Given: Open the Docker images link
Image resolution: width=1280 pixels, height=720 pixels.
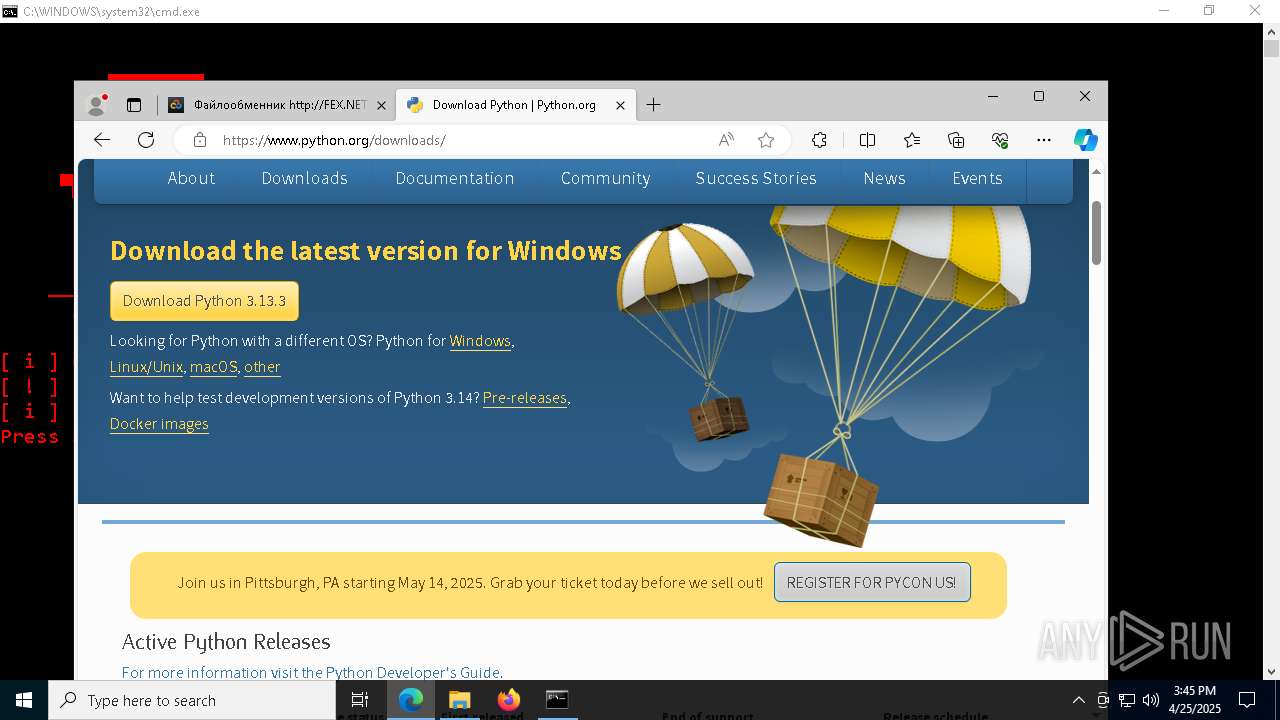Looking at the screenshot, I should (x=159, y=424).
